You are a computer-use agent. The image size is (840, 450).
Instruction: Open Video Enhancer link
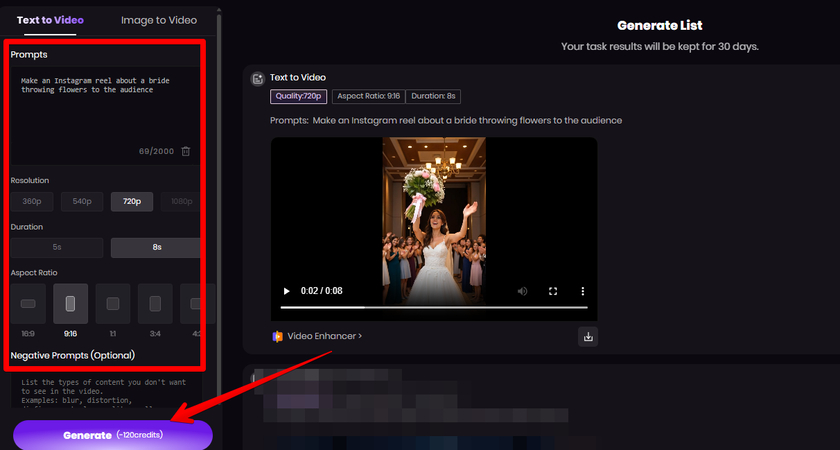[x=317, y=336]
